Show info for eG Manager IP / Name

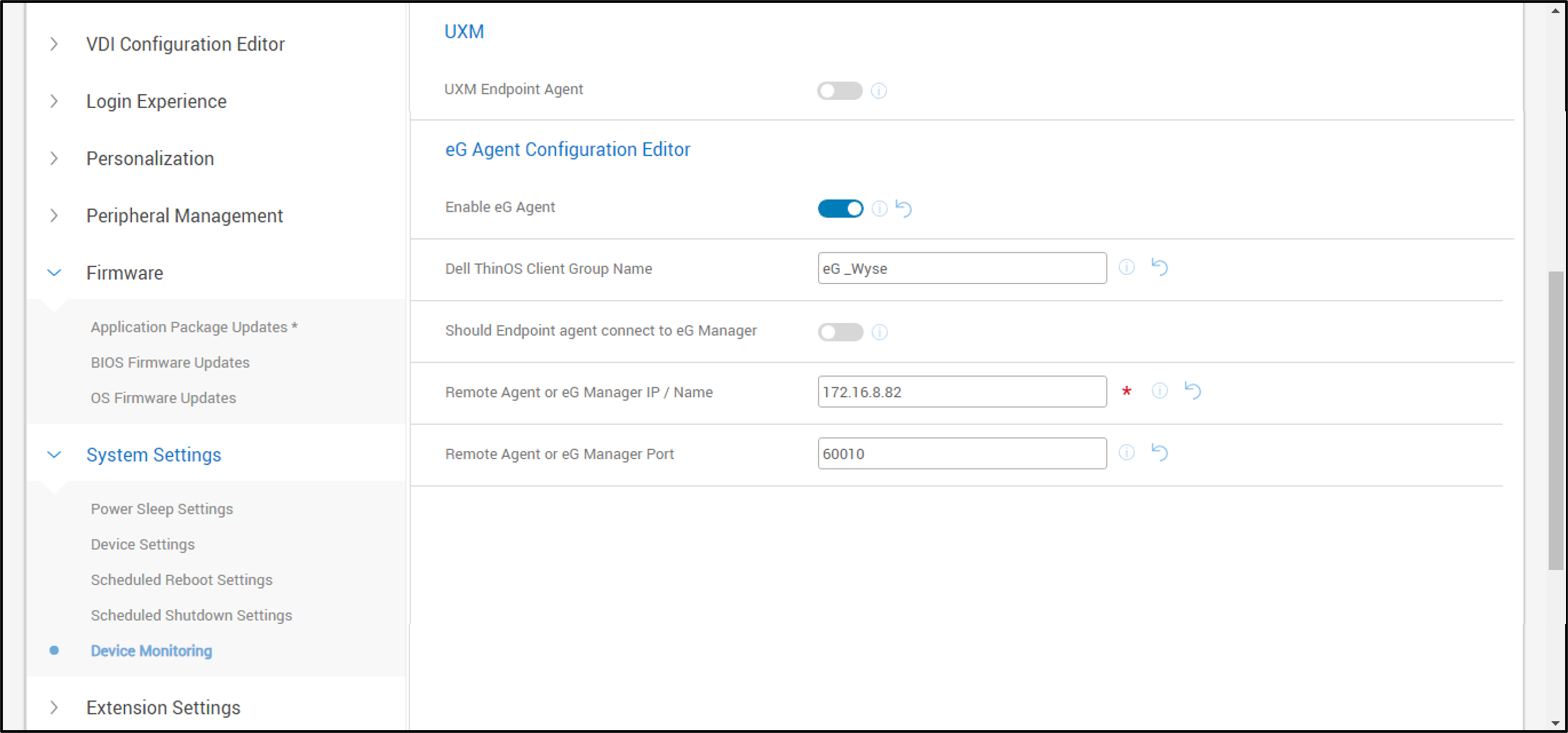1159,391
